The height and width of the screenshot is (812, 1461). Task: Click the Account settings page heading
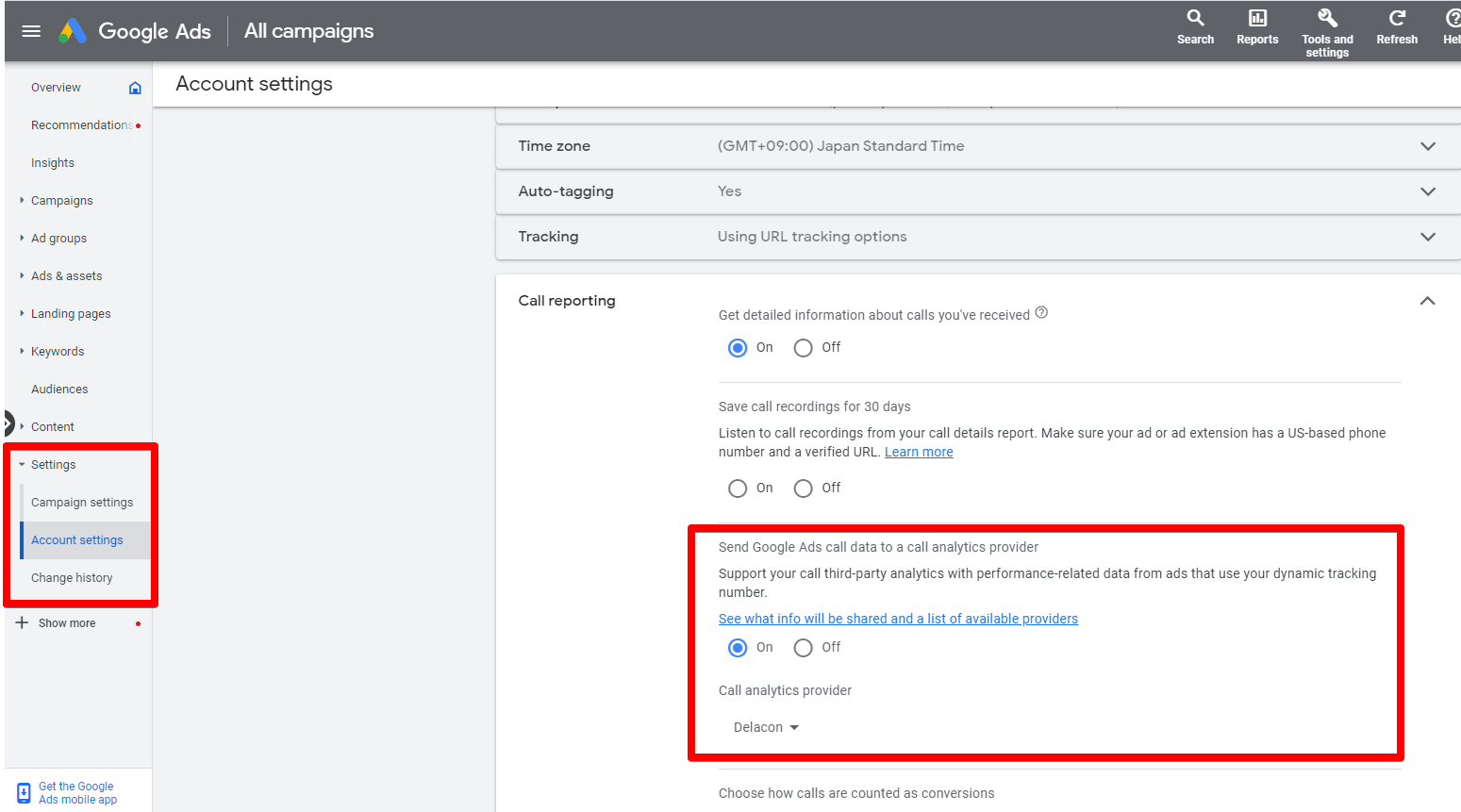tap(254, 84)
